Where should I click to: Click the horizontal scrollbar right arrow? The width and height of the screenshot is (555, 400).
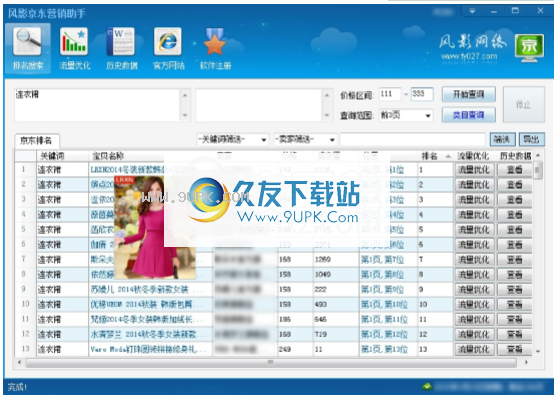pos(526,362)
